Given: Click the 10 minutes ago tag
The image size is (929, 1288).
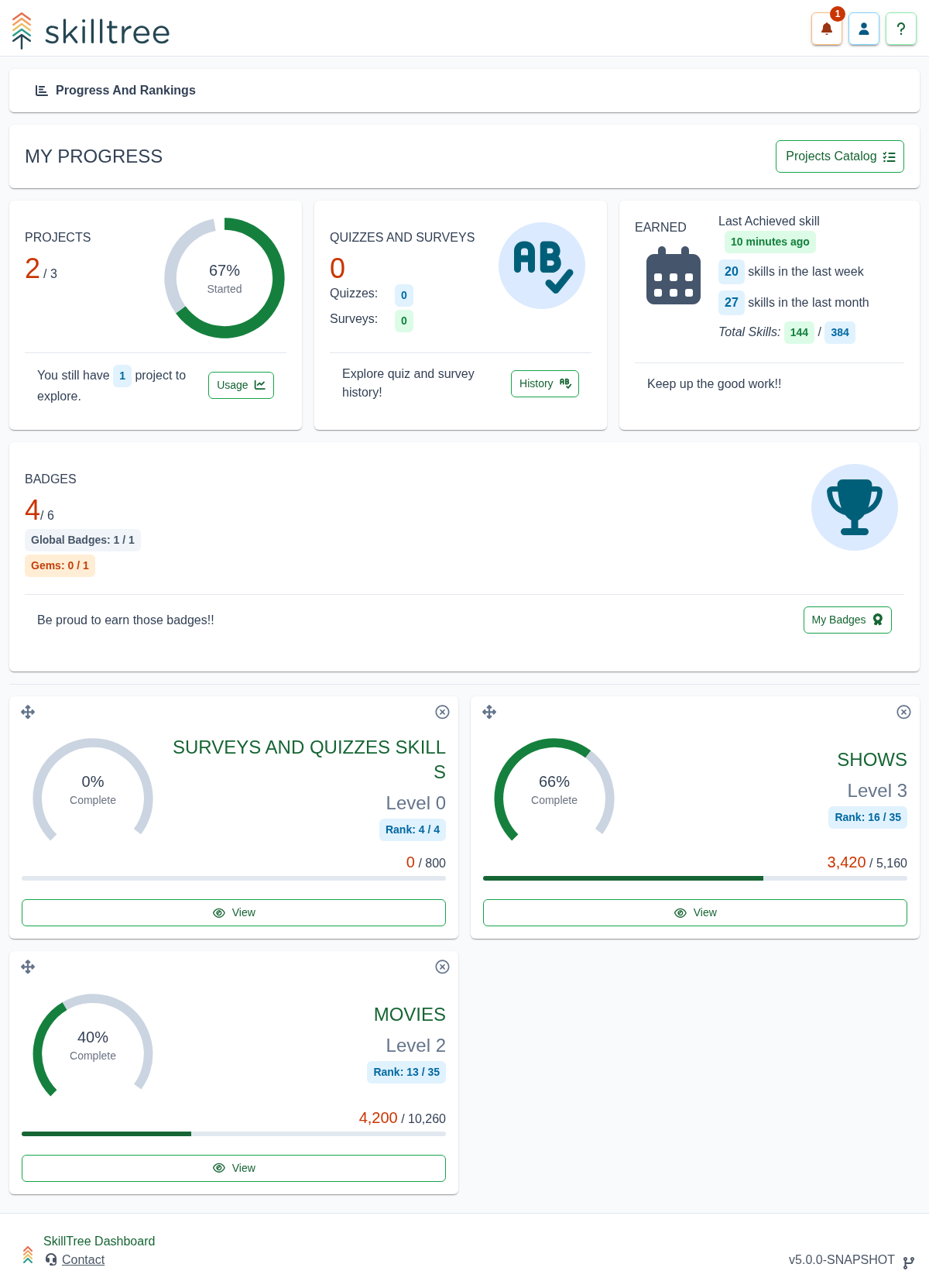Looking at the screenshot, I should (x=770, y=242).
